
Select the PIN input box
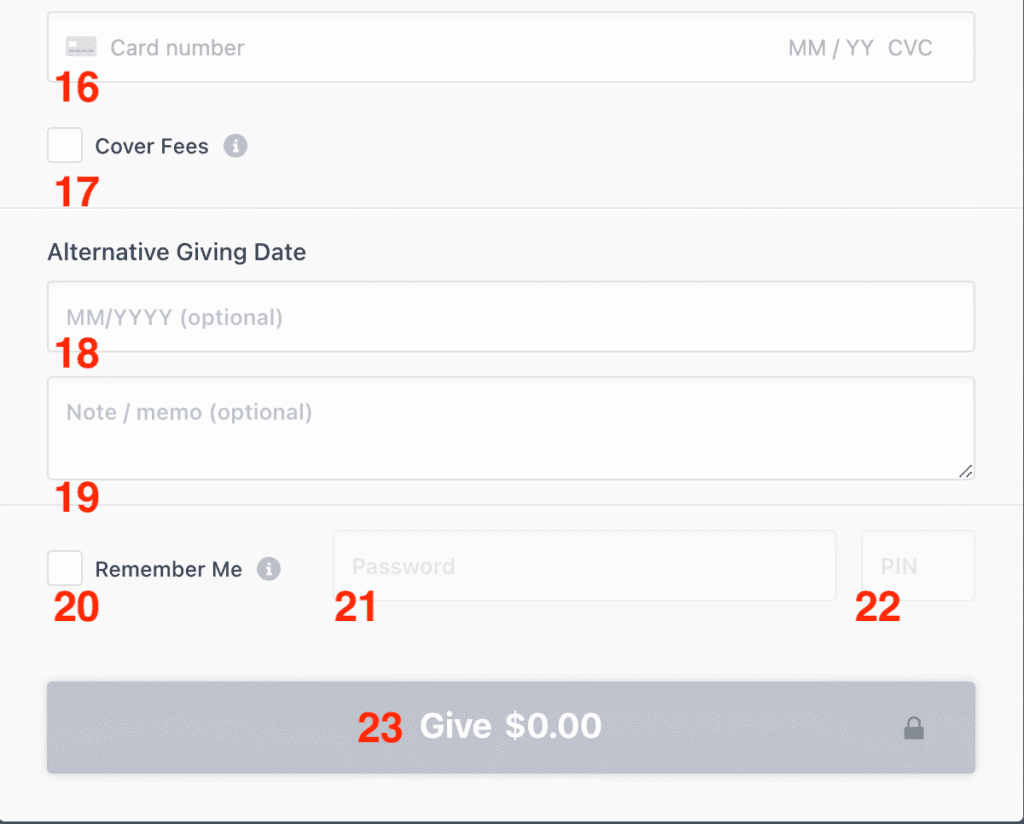coord(917,566)
